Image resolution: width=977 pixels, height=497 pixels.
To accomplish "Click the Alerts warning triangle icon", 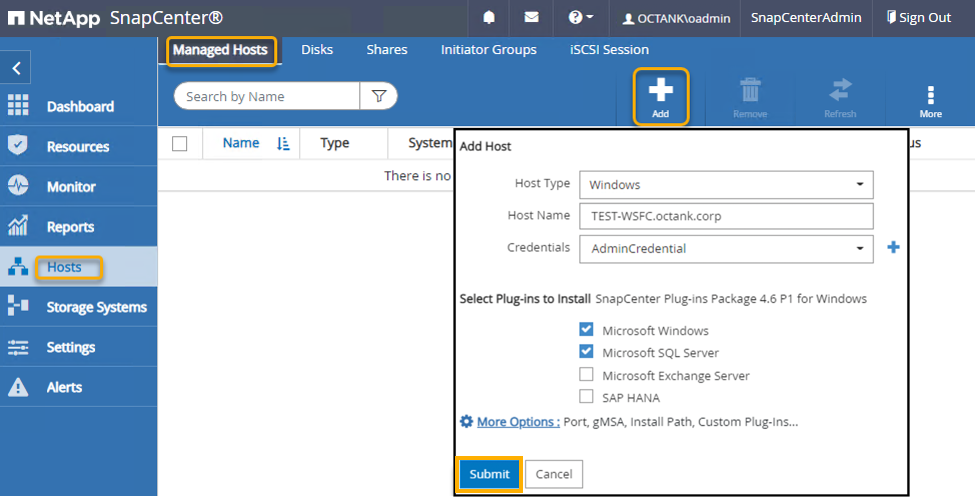I will [x=17, y=387].
